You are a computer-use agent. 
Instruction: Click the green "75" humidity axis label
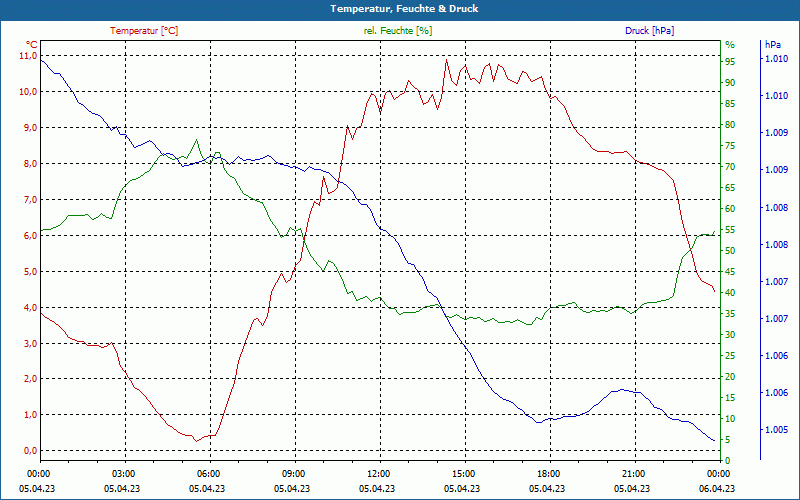point(730,146)
